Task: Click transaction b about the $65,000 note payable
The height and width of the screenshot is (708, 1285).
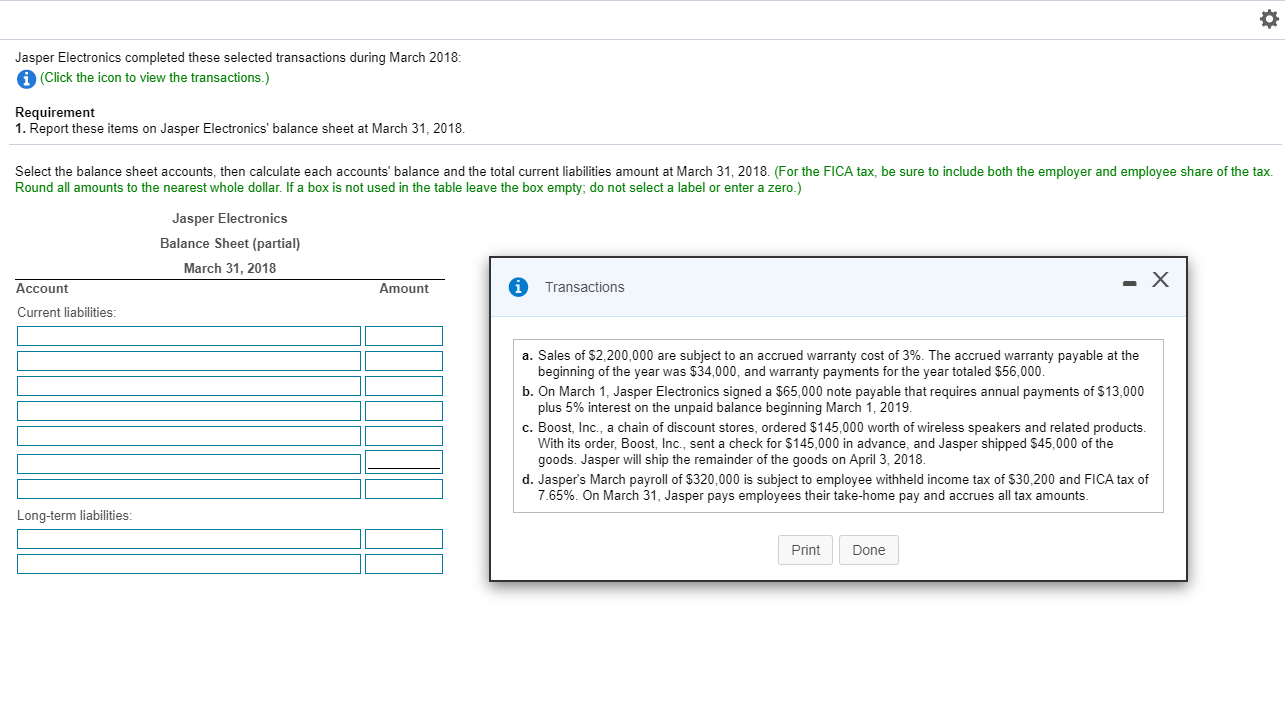Action: tap(833, 399)
